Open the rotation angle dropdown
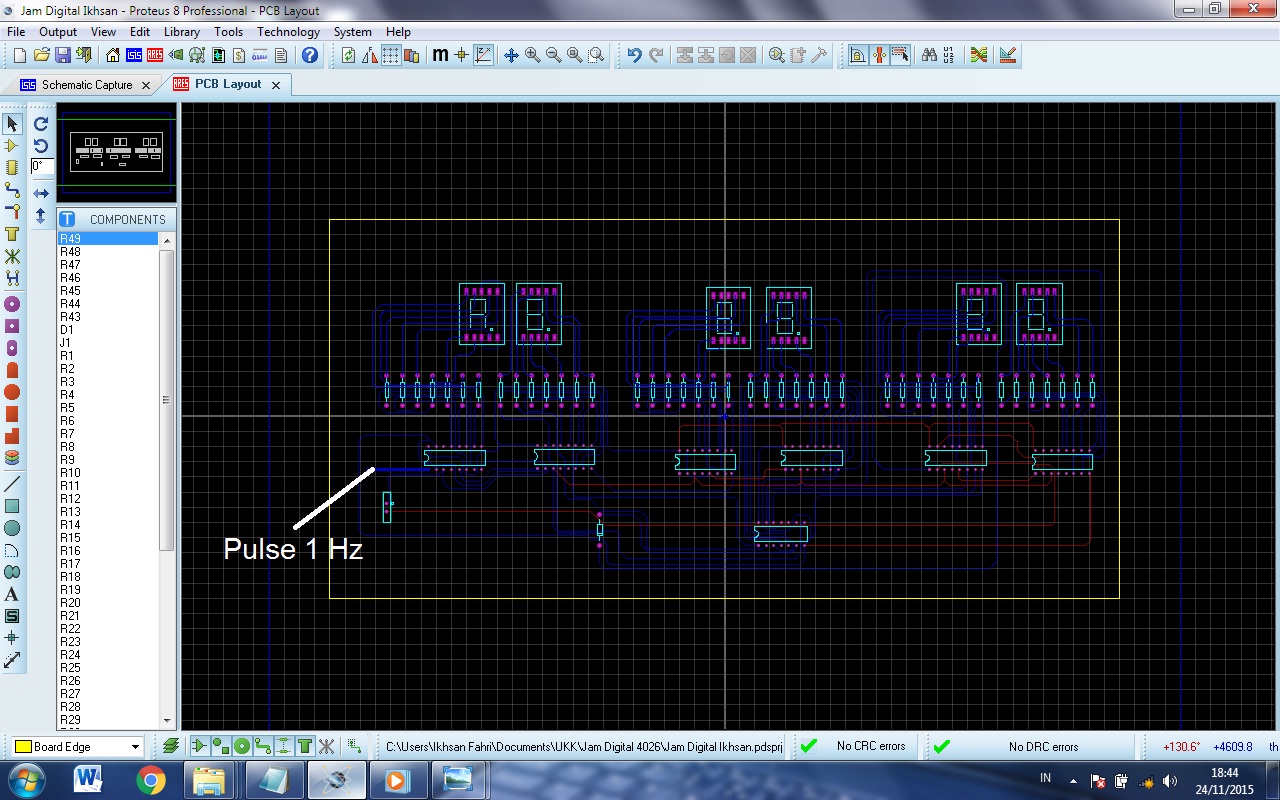 pyautogui.click(x=42, y=167)
